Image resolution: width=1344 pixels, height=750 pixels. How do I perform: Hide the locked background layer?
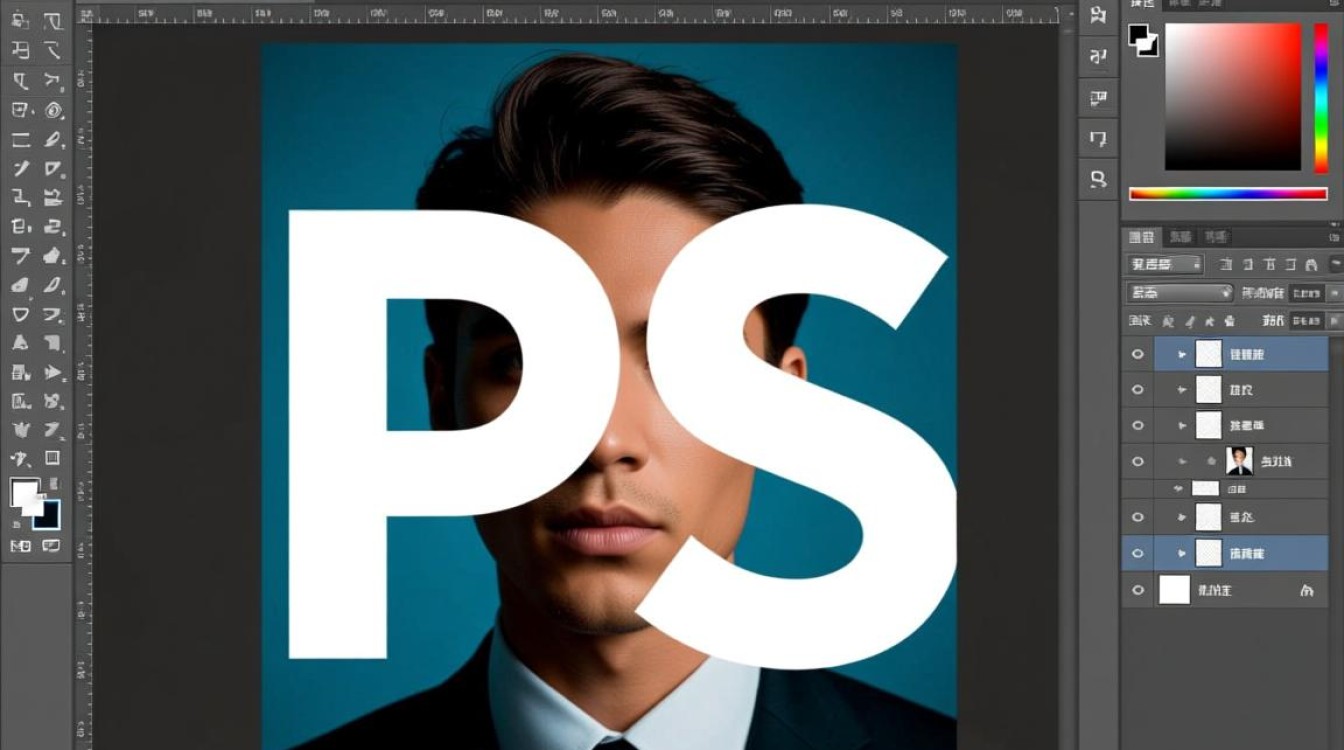pos(1138,590)
